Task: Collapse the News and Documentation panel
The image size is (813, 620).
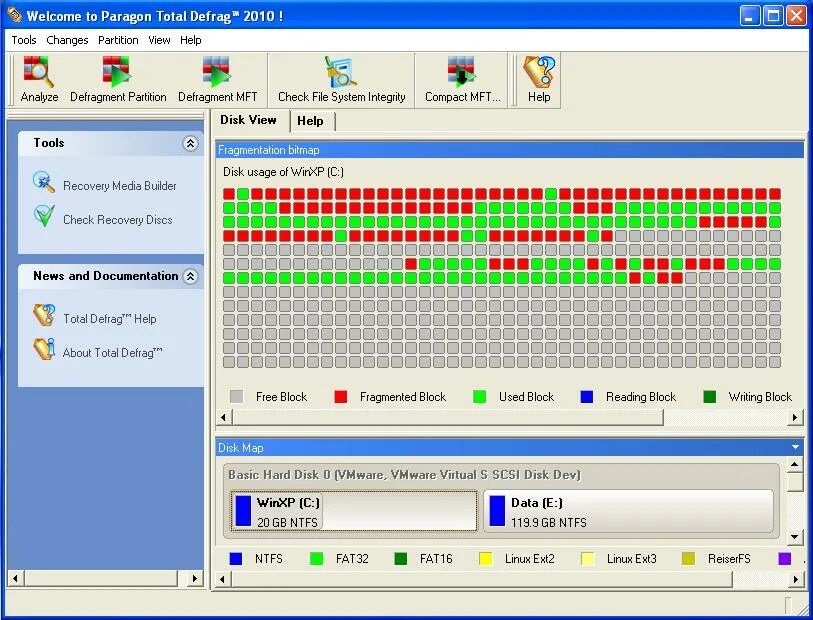Action: [190, 276]
